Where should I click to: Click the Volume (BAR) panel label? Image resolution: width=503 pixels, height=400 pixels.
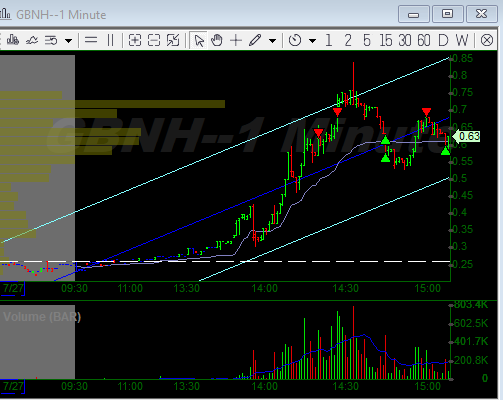[x=42, y=317]
